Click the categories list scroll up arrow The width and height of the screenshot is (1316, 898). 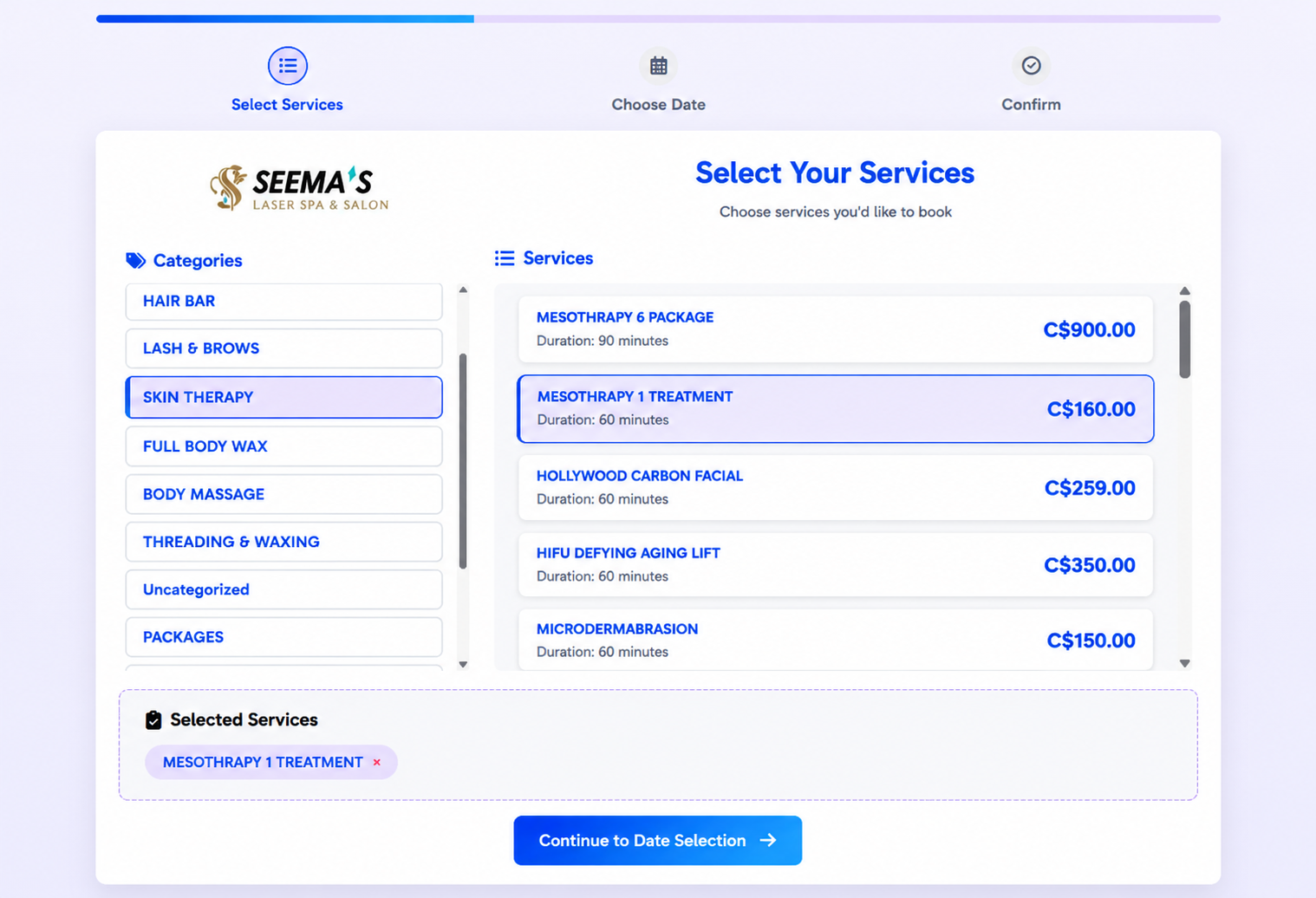[463, 290]
